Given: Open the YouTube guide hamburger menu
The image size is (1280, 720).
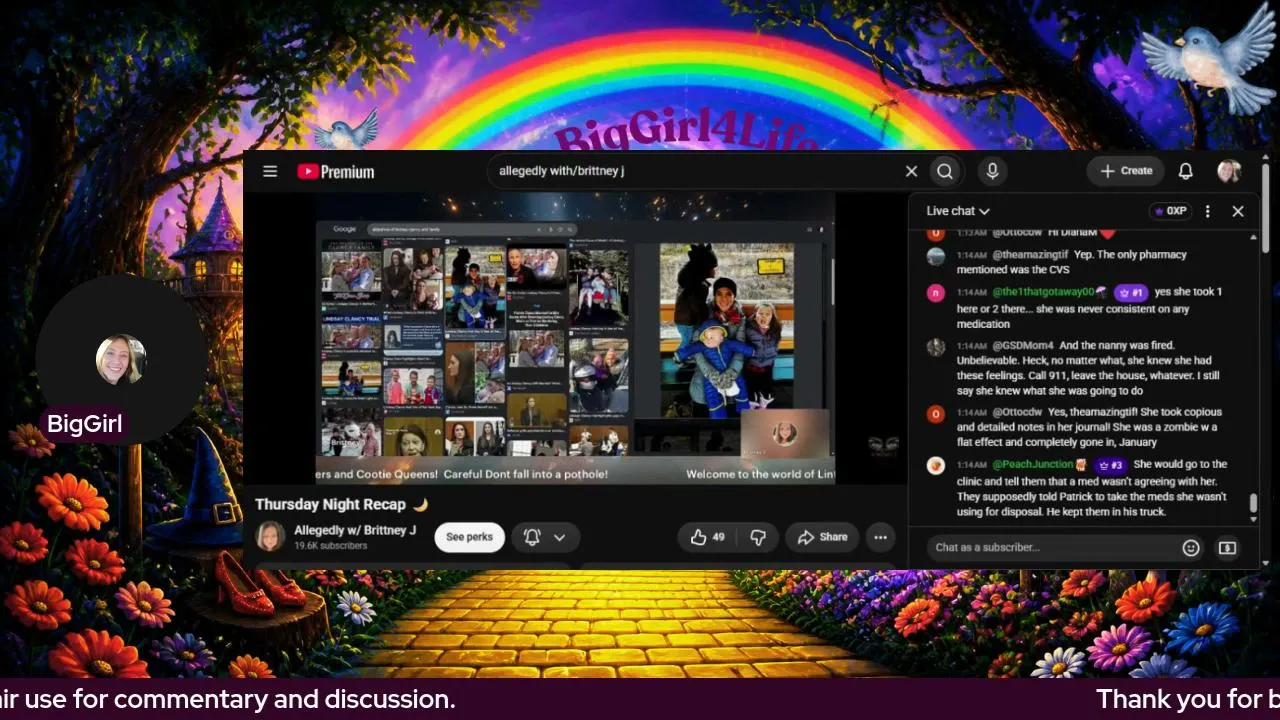Looking at the screenshot, I should (270, 171).
